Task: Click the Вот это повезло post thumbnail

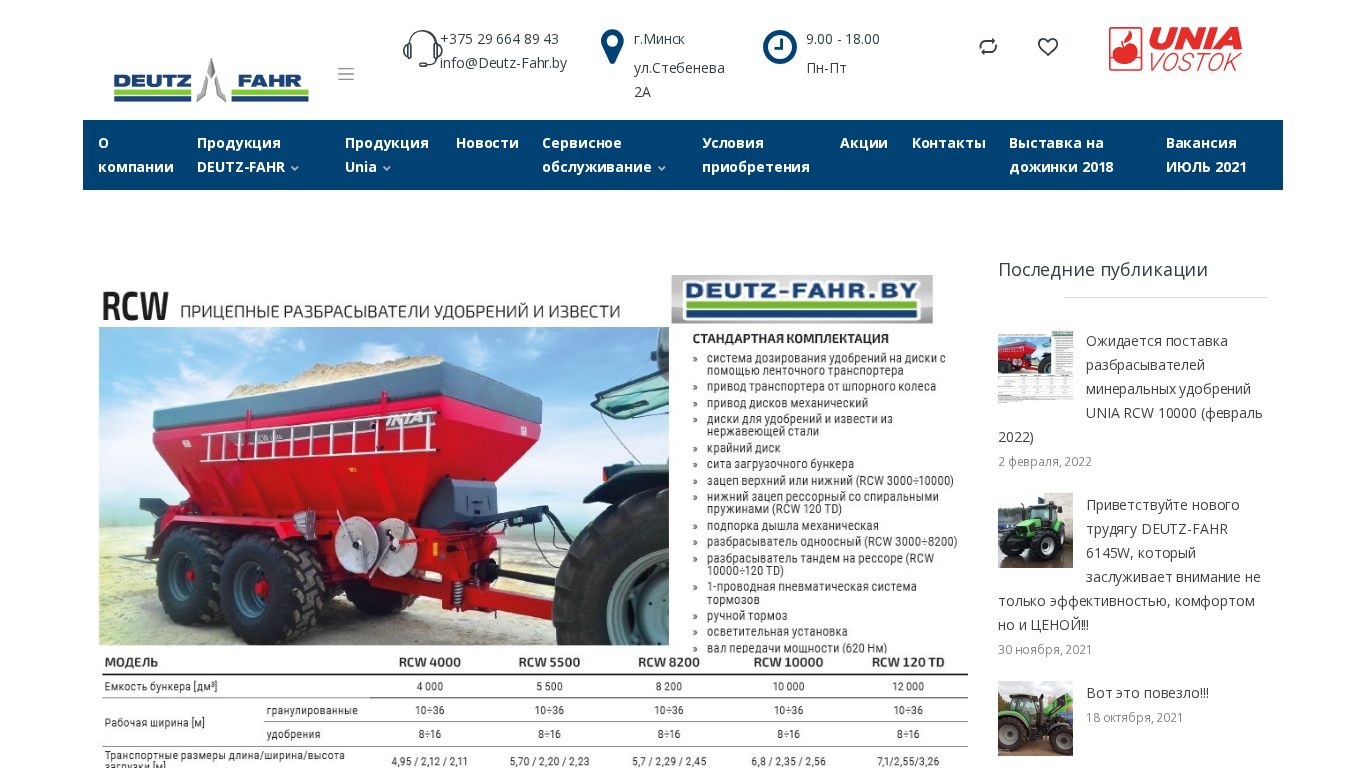Action: (x=1035, y=718)
